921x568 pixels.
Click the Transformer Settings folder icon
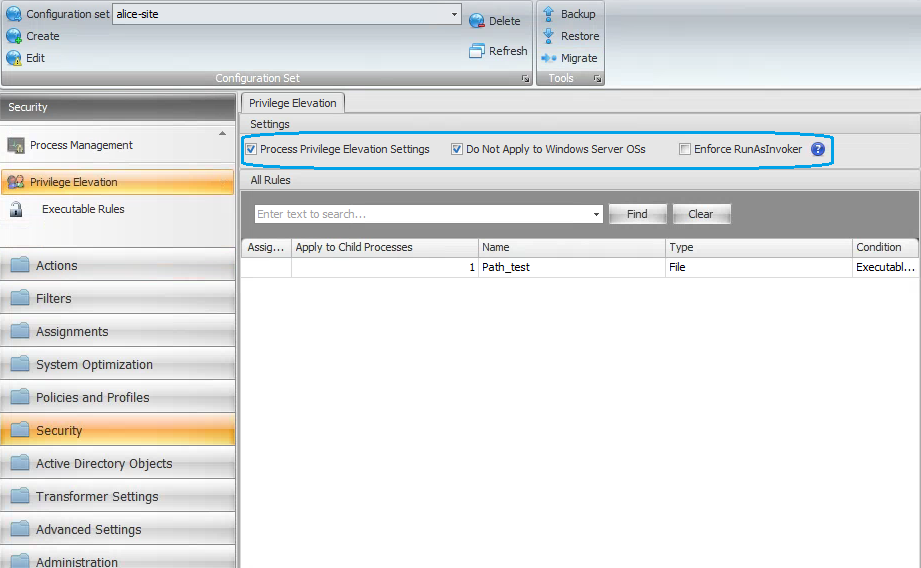coord(20,496)
